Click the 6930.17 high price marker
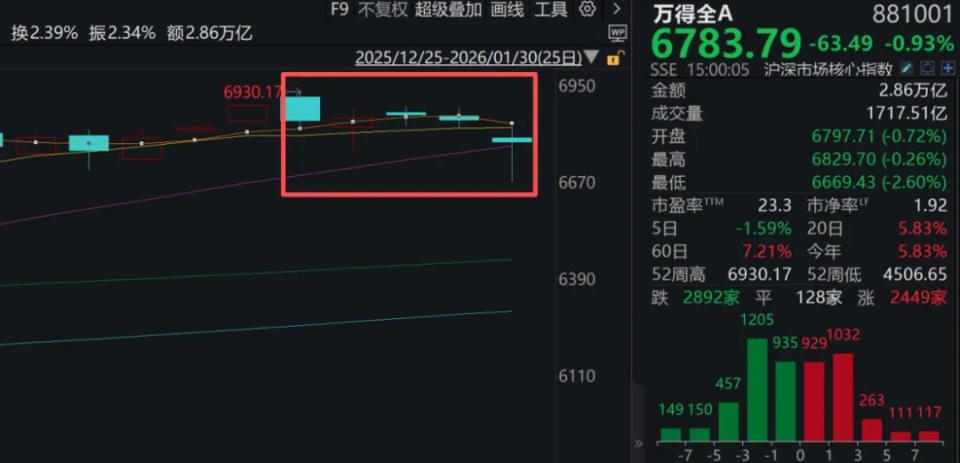Screen dimensions: 960x463 pos(252,92)
